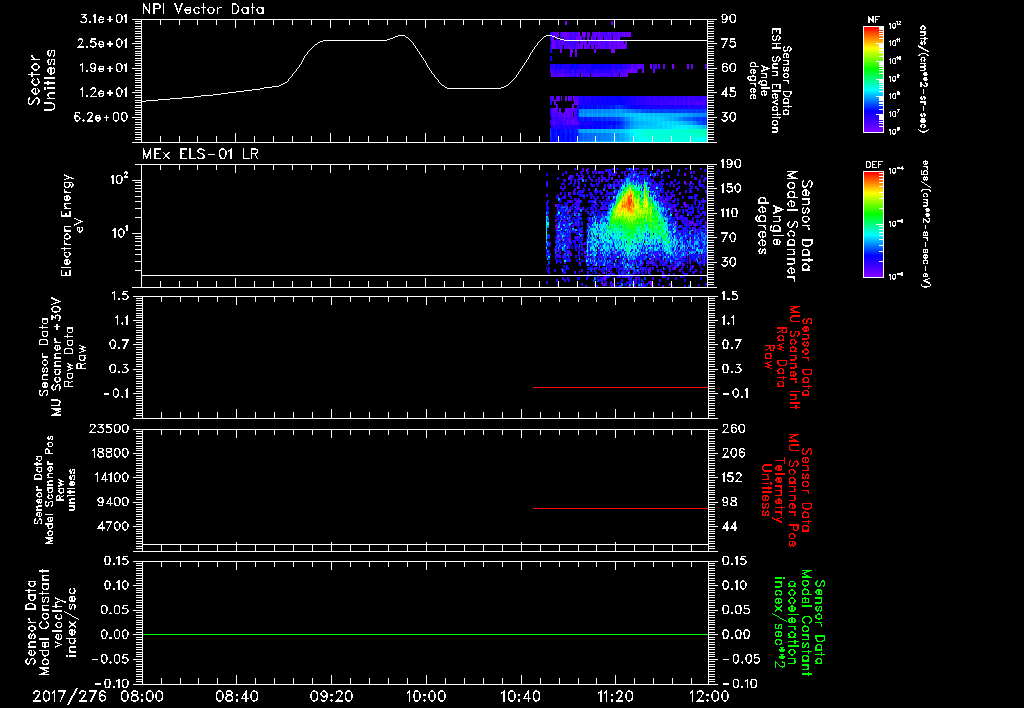Click the "1.2e+01" sector tick label
Screen dimensions: 1024x708
104,93
